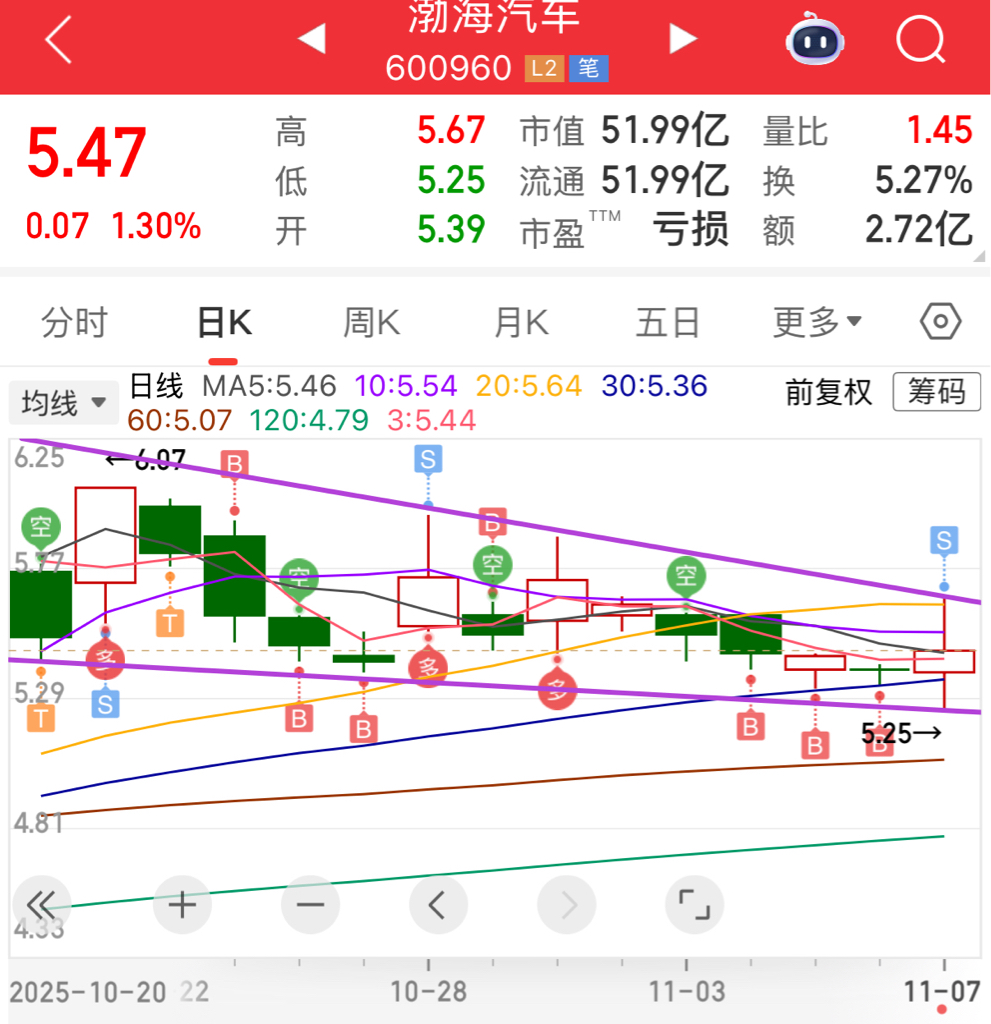Open the 更多 dropdown

point(817,322)
